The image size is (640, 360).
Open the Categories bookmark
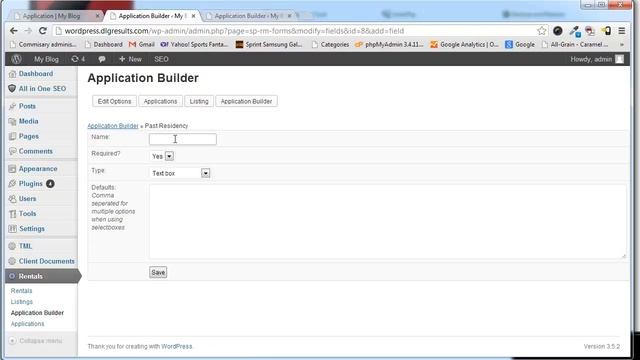330,44
